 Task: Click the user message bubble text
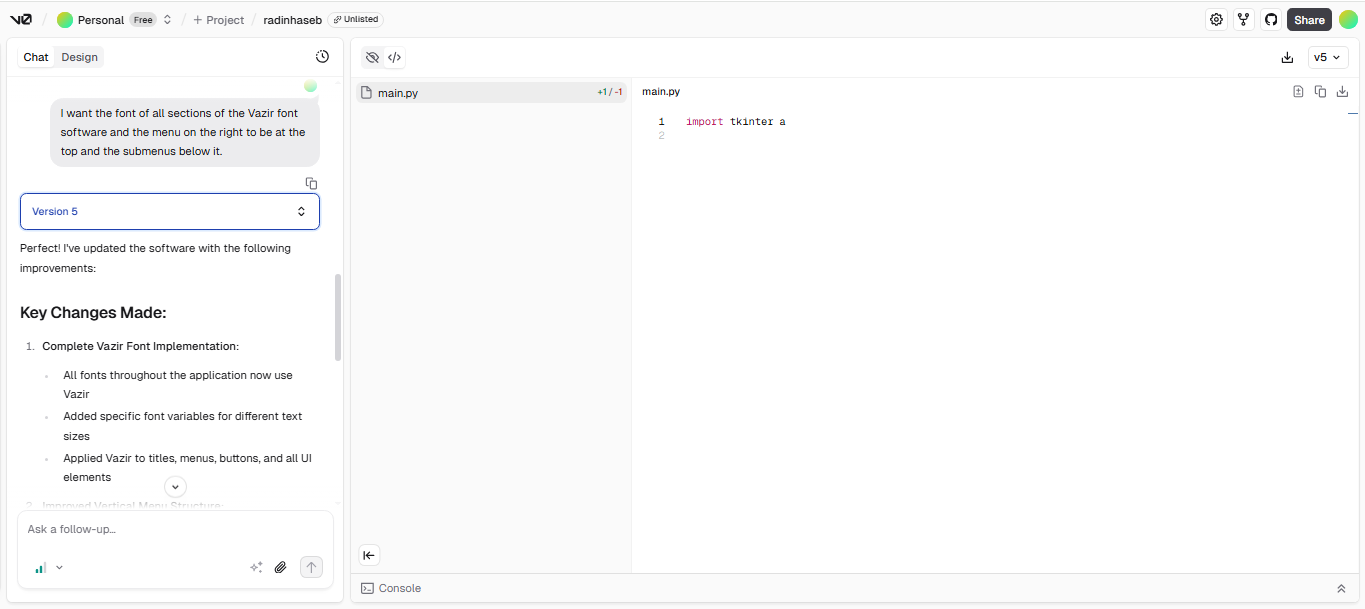click(x=183, y=132)
